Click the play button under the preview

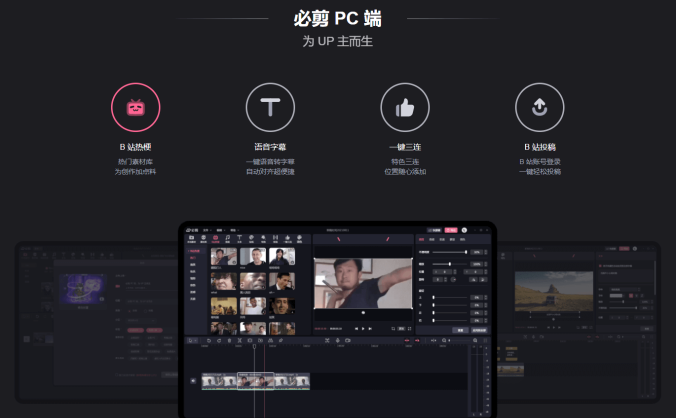(363, 328)
